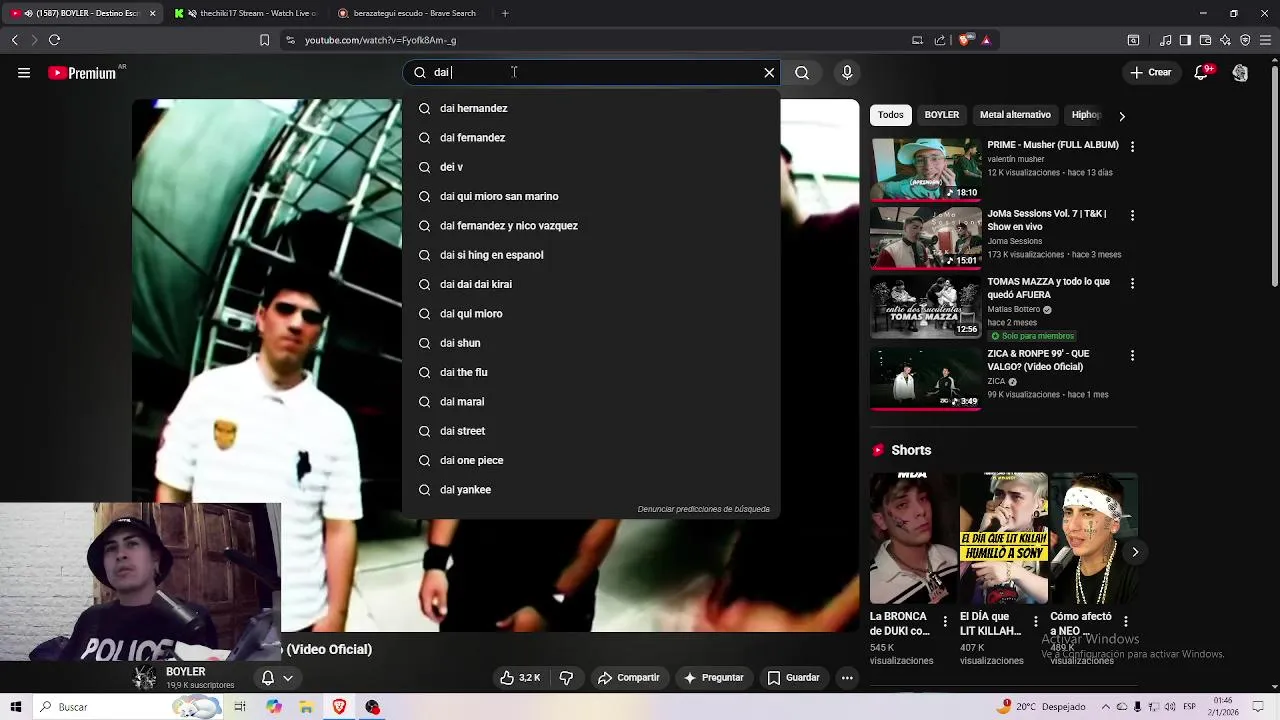This screenshot has width=1280, height=720.
Task: Open Brave VPN shield icon
Action: 1245,40
